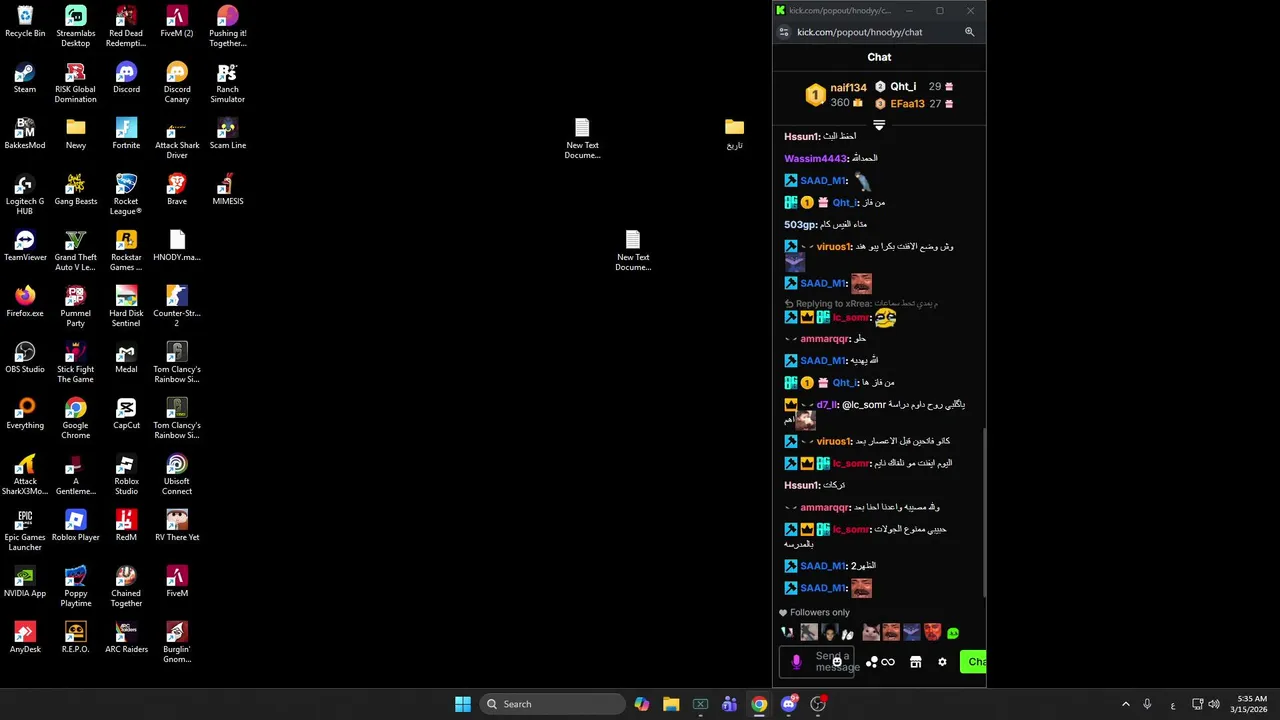The width and height of the screenshot is (1280, 720).
Task: Click the d7_ll username in chat
Action: click(826, 405)
